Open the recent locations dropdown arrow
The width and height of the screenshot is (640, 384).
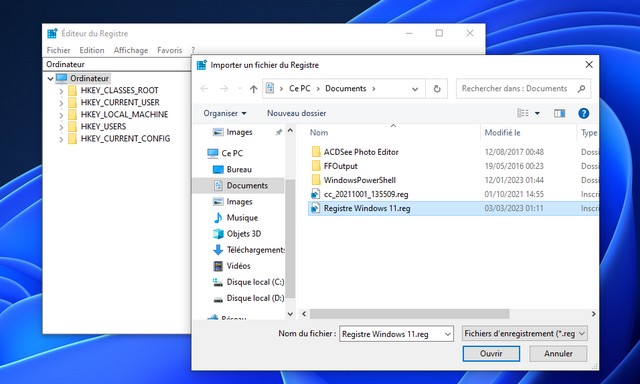point(240,89)
